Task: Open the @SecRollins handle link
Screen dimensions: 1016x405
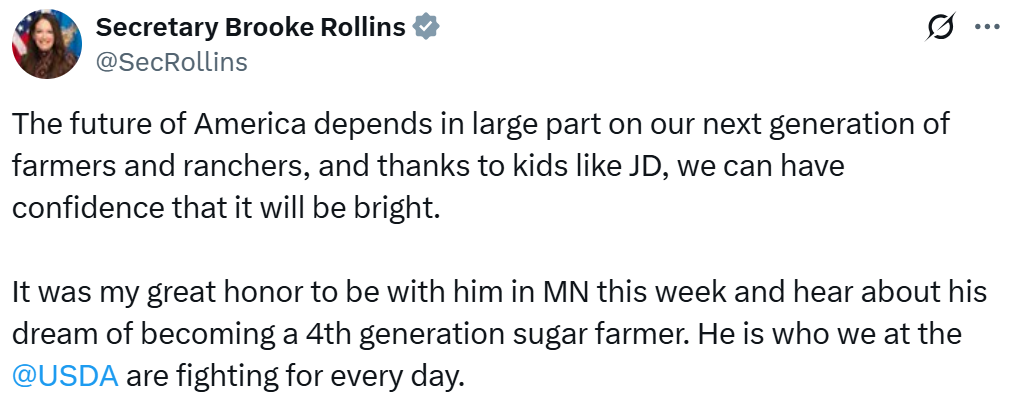Action: [x=171, y=62]
